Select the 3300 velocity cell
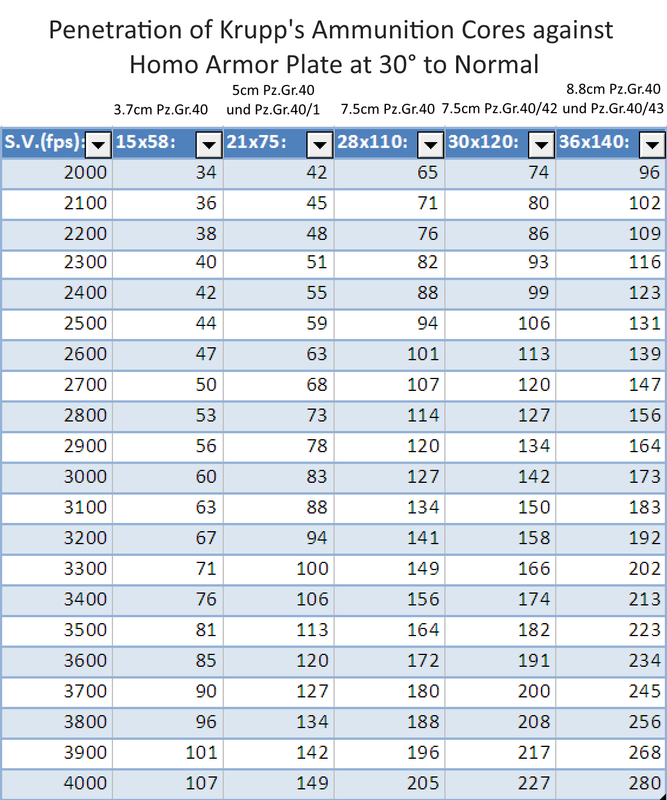 click(x=57, y=569)
